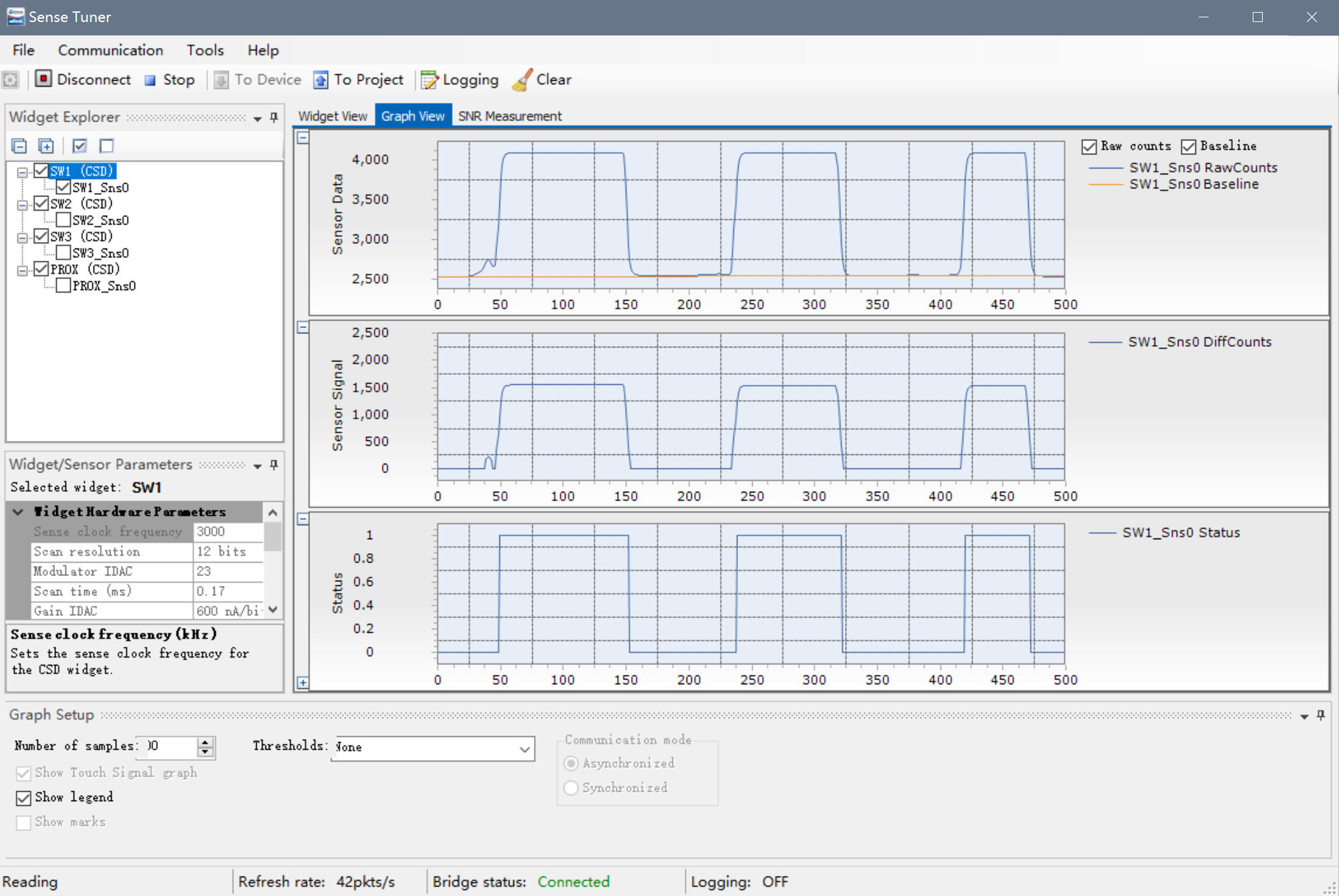Click the parameters list down scroll arrow

click(x=273, y=610)
